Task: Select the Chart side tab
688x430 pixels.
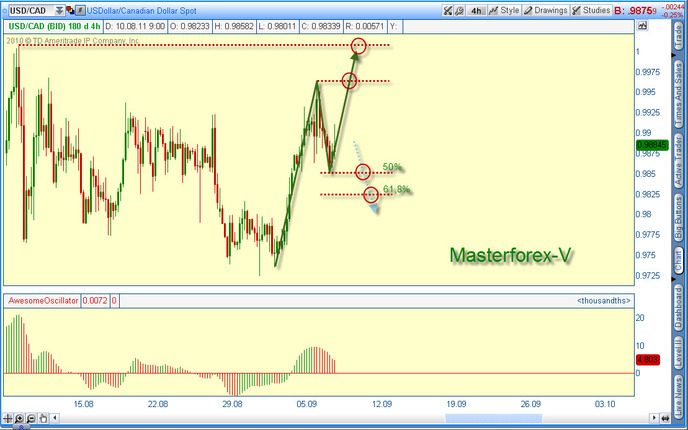Action: (x=678, y=261)
